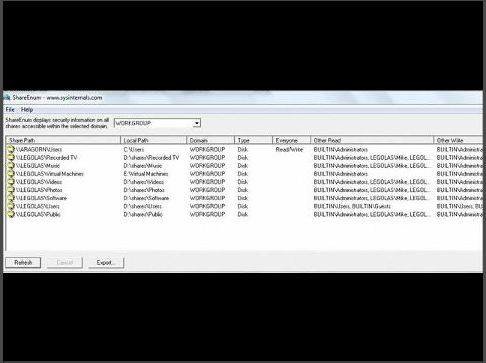Image resolution: width=486 pixels, height=363 pixels.
Task: Click the share icon for \\LEGOLAS\Recorded TV
Action: coord(11,157)
